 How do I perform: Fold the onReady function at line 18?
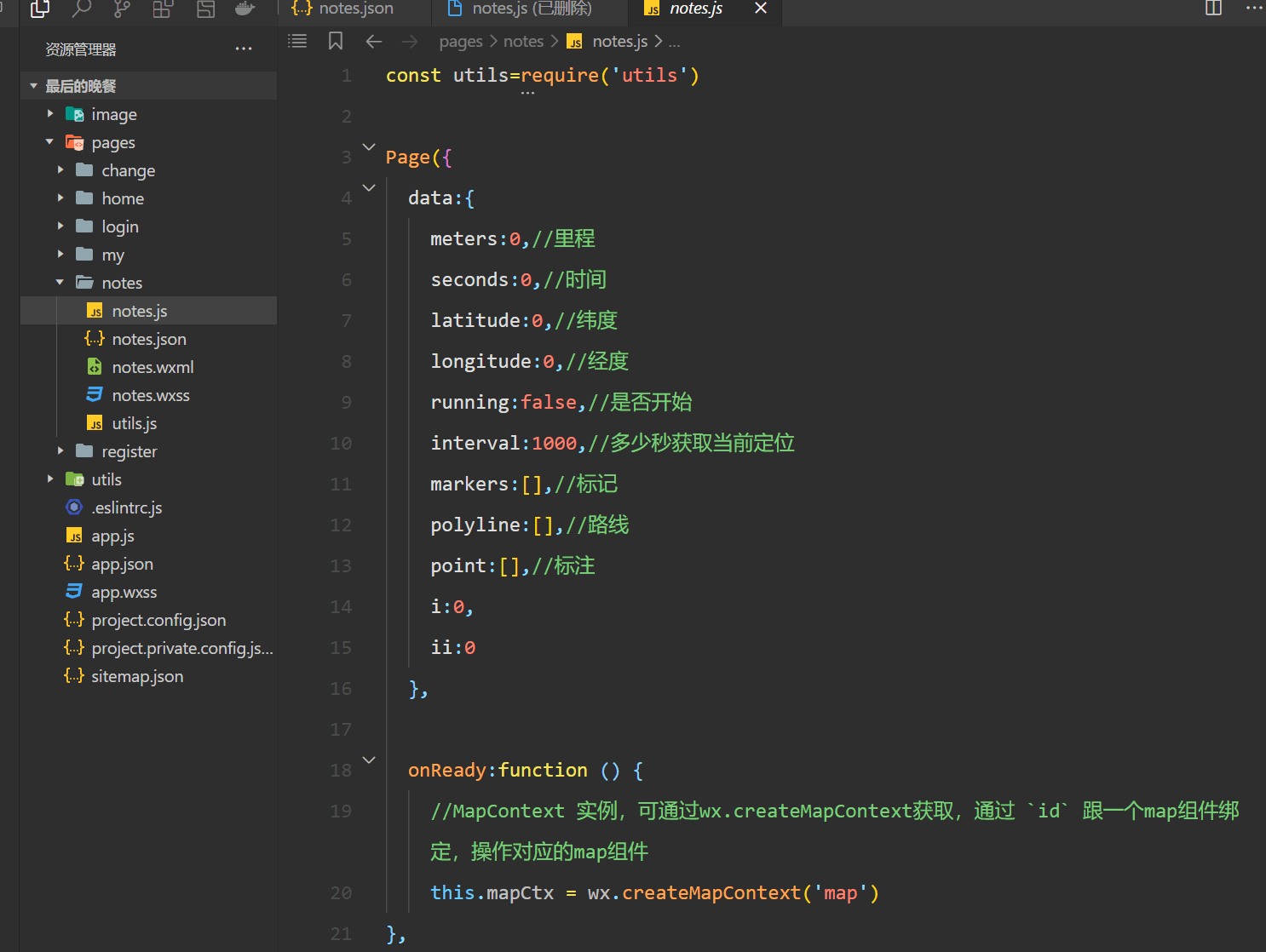tap(369, 760)
